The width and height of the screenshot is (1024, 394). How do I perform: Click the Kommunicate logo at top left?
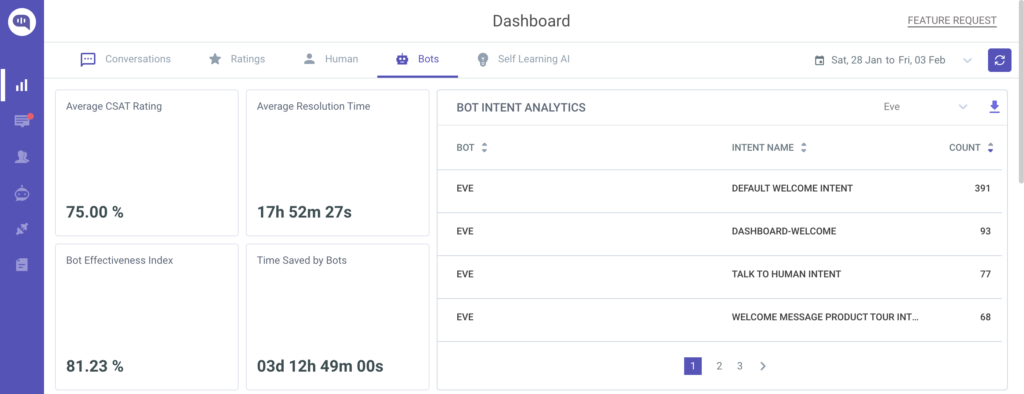tap(22, 22)
